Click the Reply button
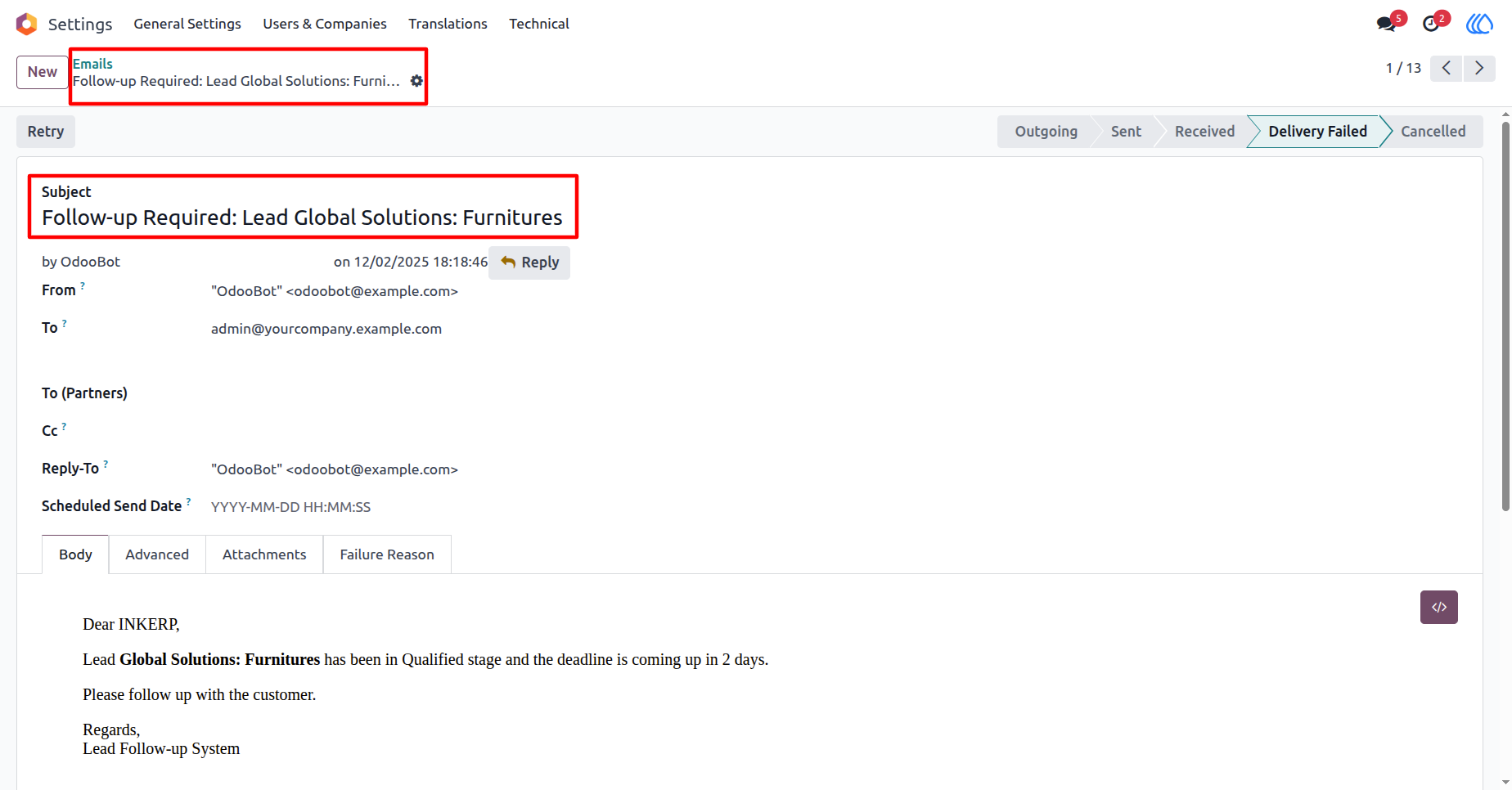 point(529,263)
